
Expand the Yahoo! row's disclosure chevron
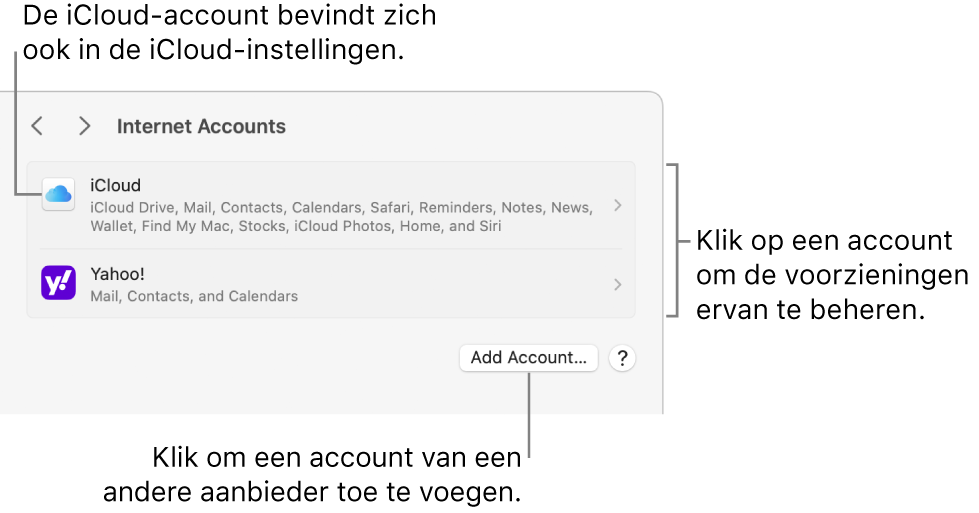tap(618, 284)
